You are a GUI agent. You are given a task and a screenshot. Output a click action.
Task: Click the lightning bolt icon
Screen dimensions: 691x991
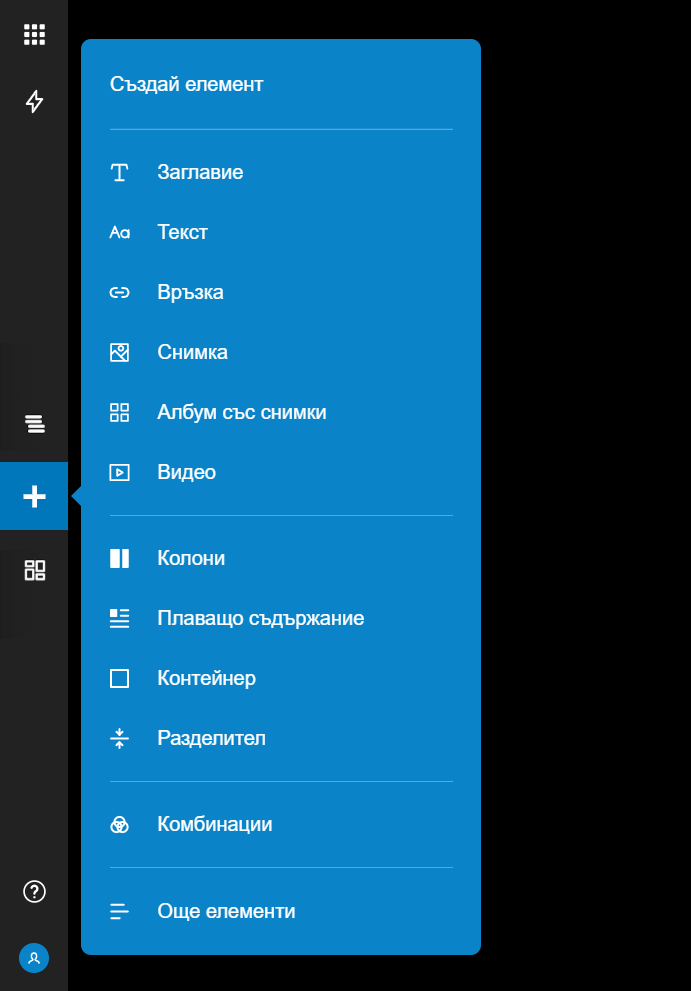click(34, 101)
